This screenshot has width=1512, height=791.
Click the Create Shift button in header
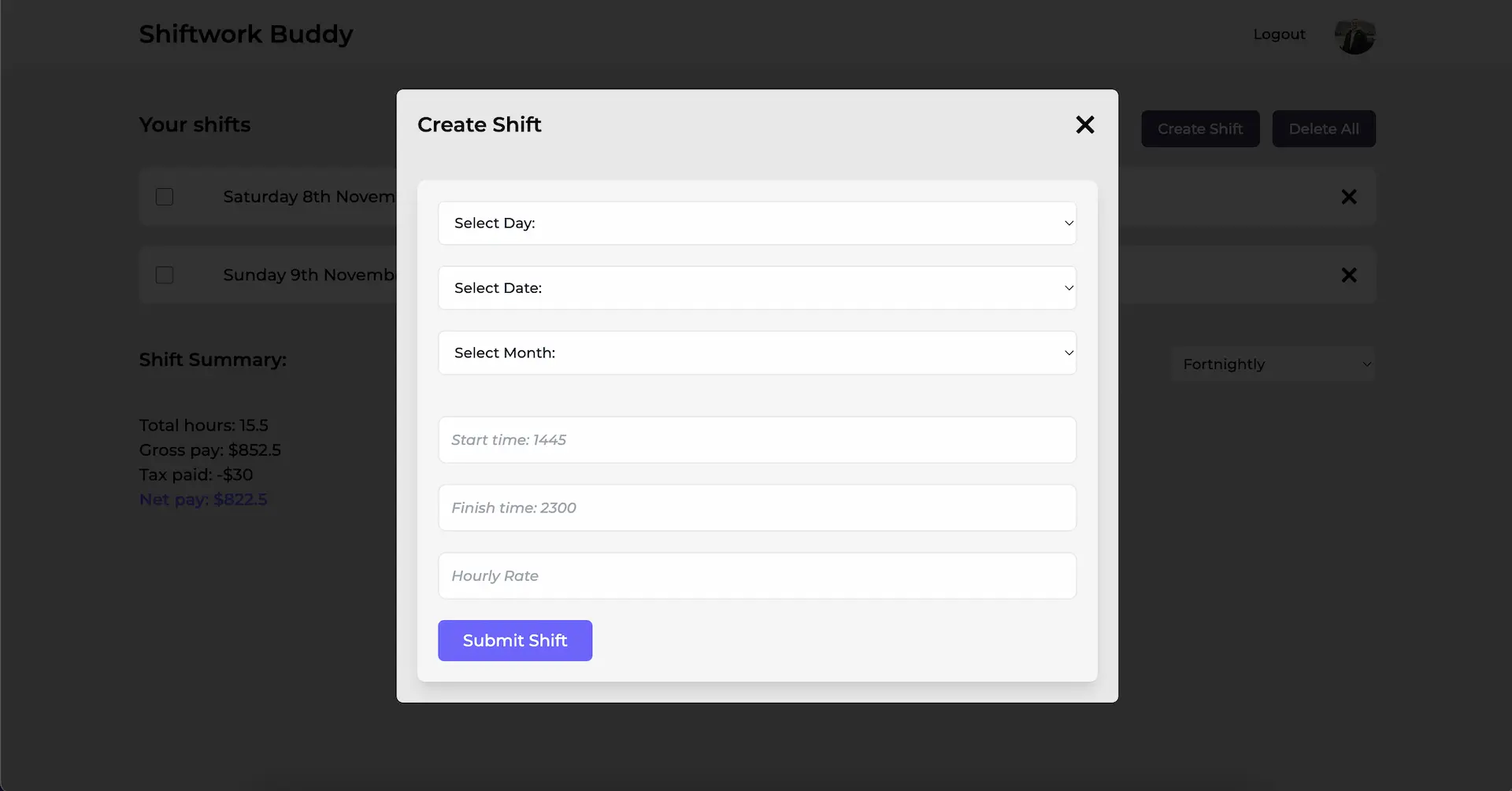pyautogui.click(x=1200, y=129)
